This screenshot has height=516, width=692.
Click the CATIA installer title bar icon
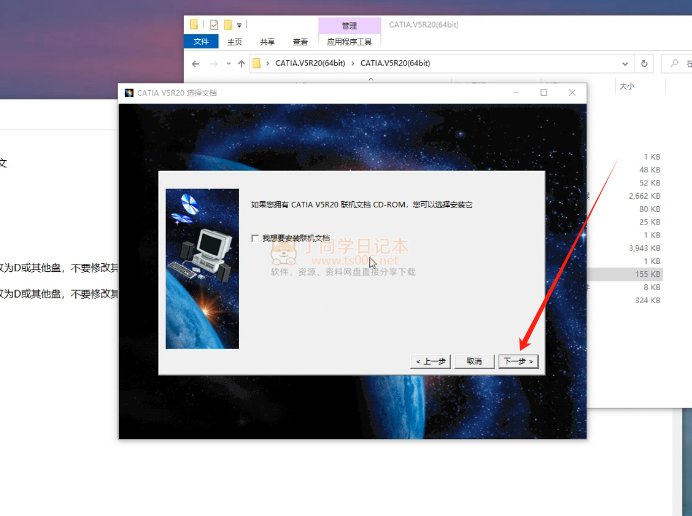(x=129, y=93)
